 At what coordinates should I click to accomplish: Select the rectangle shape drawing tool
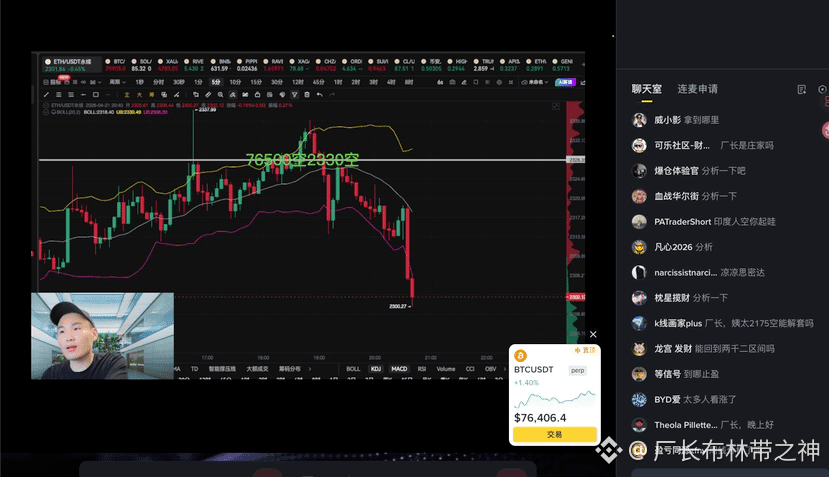[x=96, y=95]
